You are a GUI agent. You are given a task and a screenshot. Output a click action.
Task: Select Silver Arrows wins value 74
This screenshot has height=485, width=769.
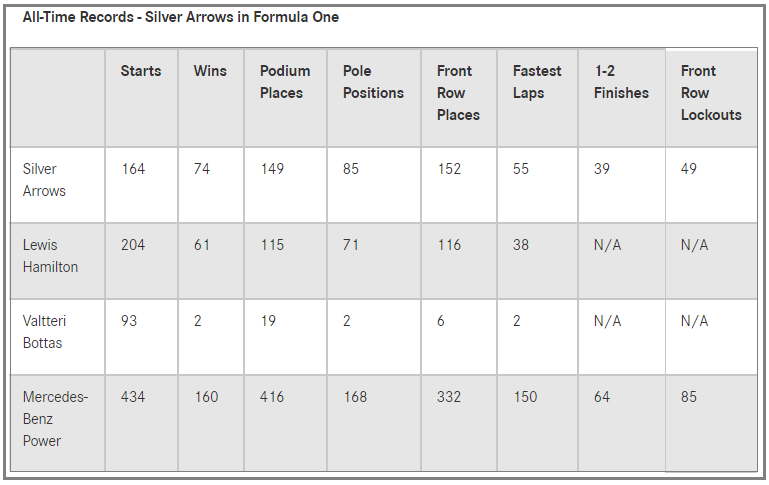(x=202, y=169)
